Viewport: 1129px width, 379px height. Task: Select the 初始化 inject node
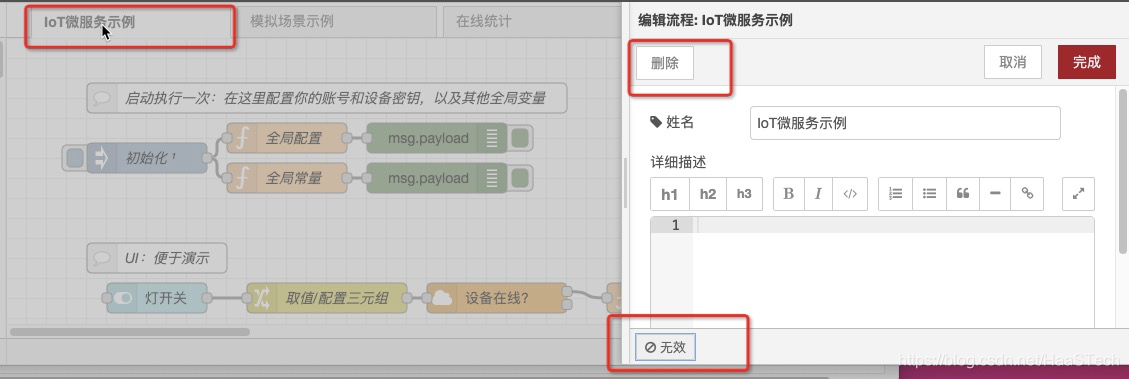[x=146, y=158]
